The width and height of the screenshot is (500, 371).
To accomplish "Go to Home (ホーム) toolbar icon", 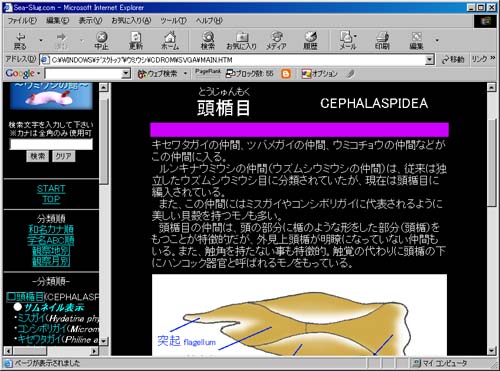I will (x=170, y=40).
